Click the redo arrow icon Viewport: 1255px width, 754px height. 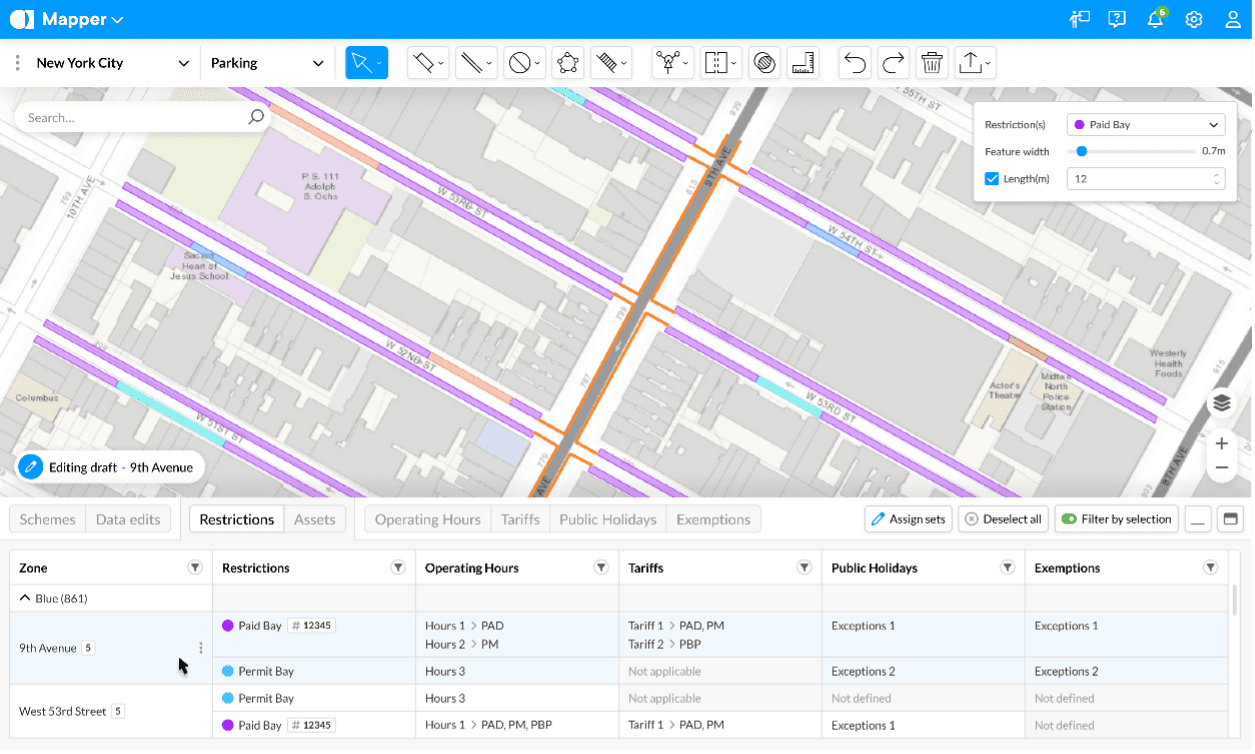tap(893, 63)
